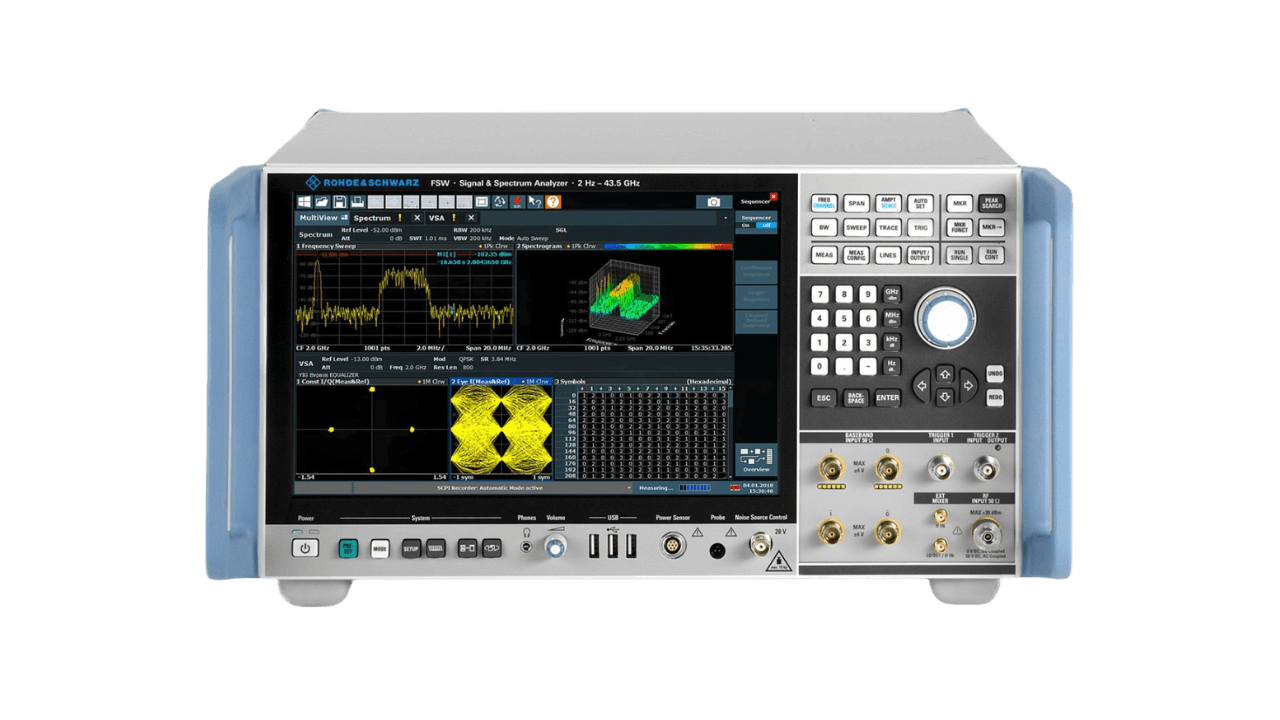Viewport: 1280px width, 720px height.
Task: Open help via orange question mark
Action: point(553,202)
